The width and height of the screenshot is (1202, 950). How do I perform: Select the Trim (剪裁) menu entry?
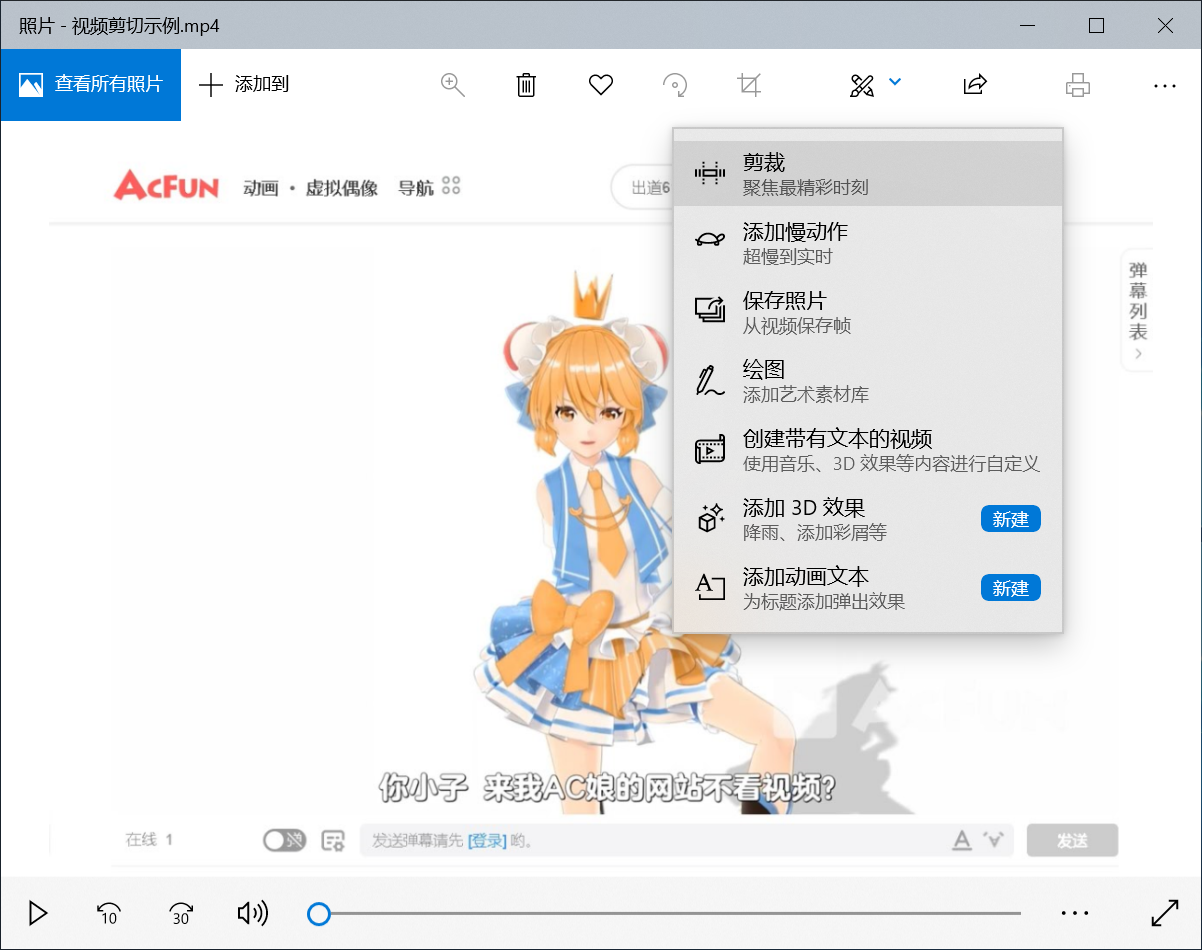pyautogui.click(x=868, y=173)
